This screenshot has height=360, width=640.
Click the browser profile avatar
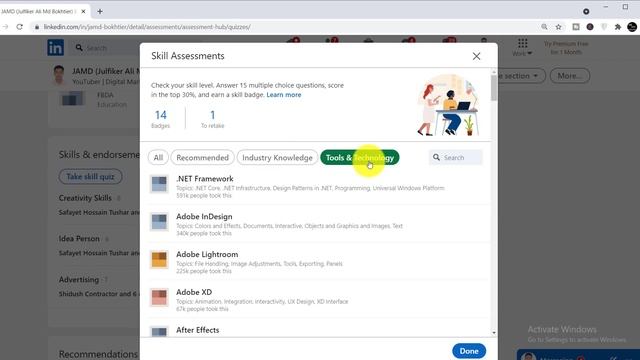[632, 27]
